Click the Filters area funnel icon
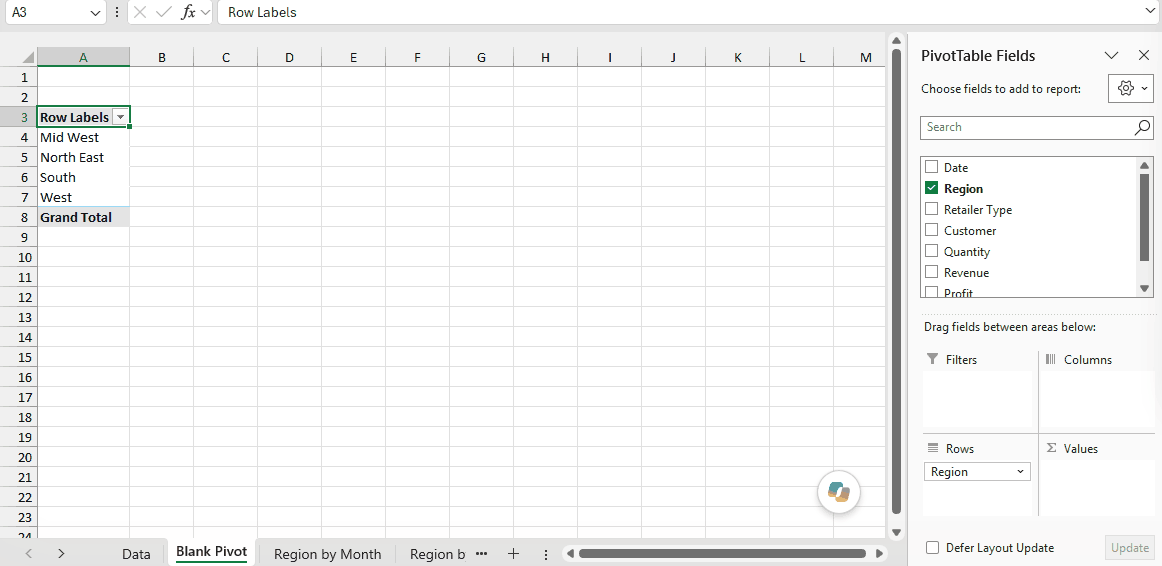 [x=933, y=359]
